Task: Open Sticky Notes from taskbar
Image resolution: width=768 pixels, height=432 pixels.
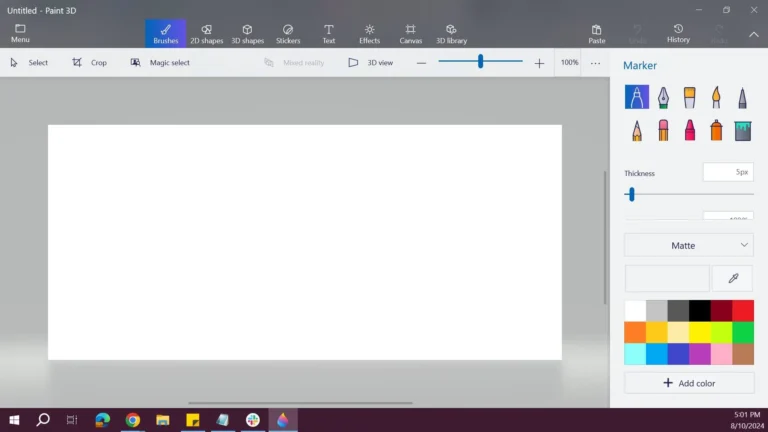Action: pos(192,420)
